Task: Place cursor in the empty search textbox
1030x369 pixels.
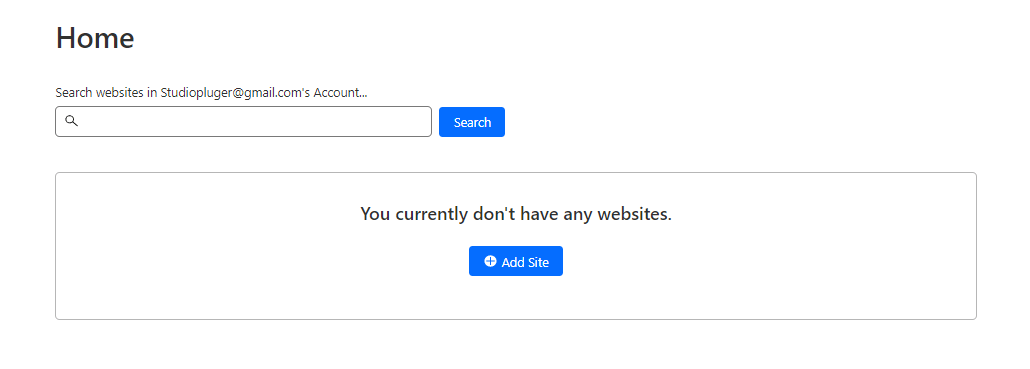Action: (x=243, y=122)
